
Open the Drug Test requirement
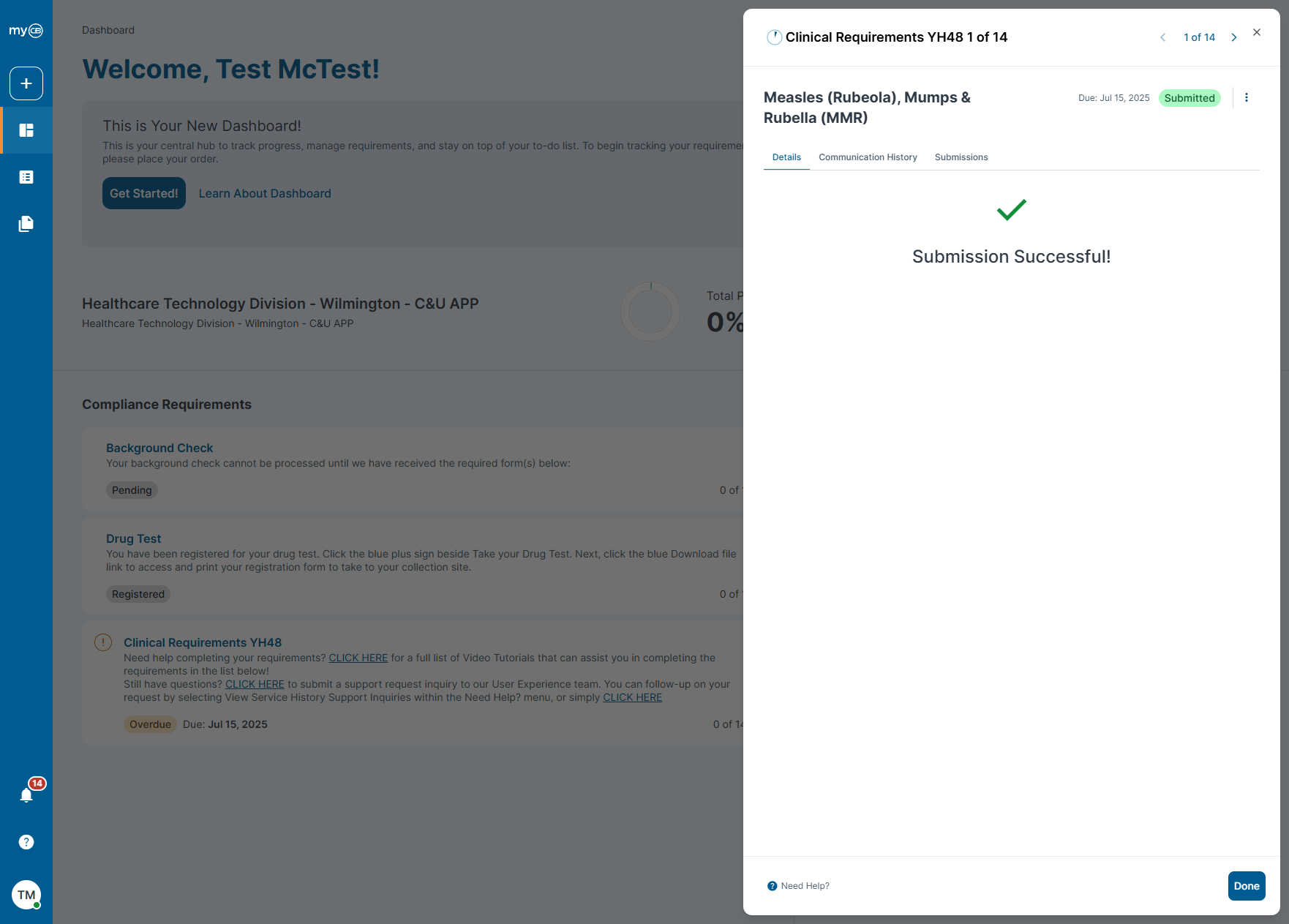point(133,538)
